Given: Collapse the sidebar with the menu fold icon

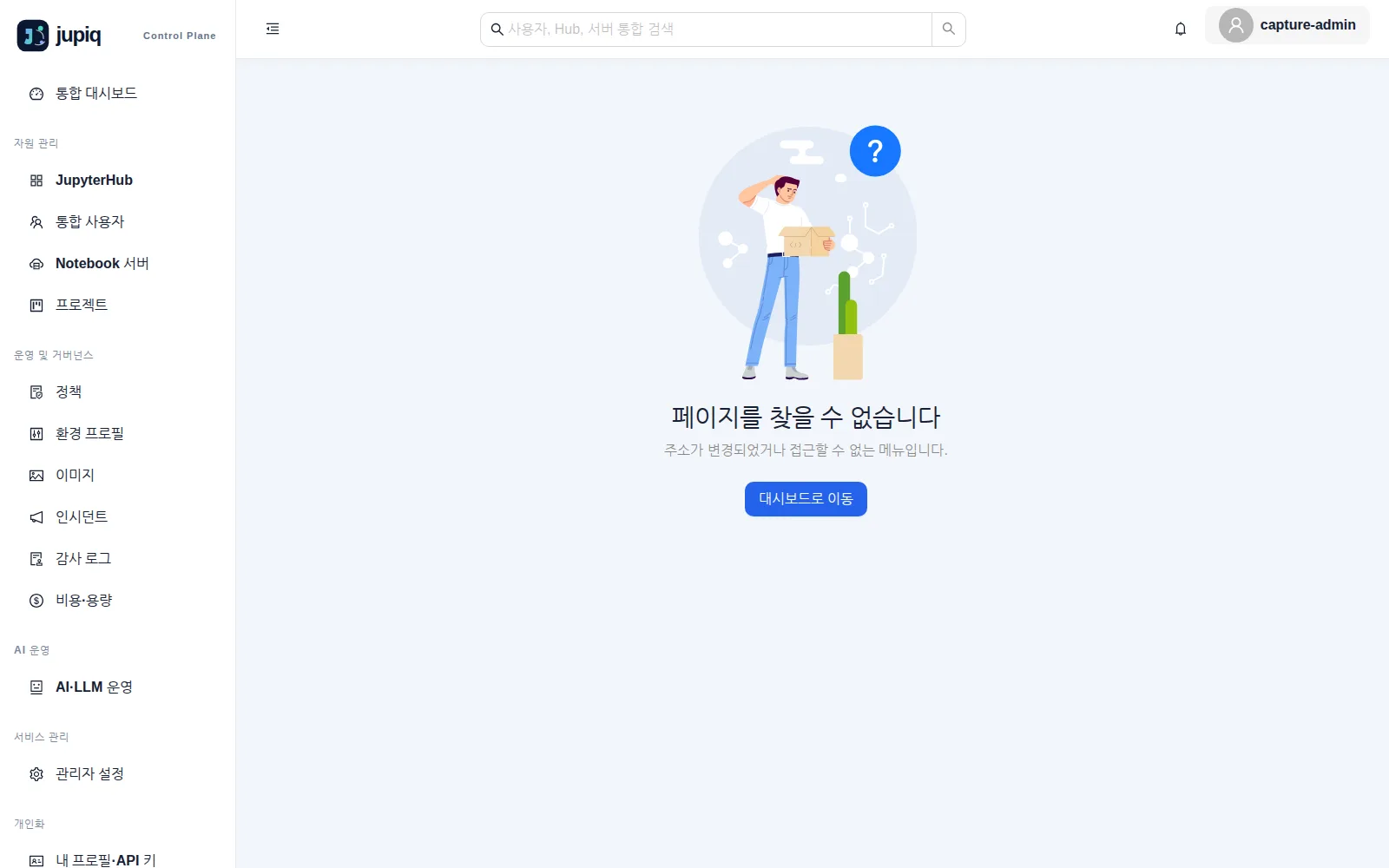Looking at the screenshot, I should pyautogui.click(x=273, y=29).
